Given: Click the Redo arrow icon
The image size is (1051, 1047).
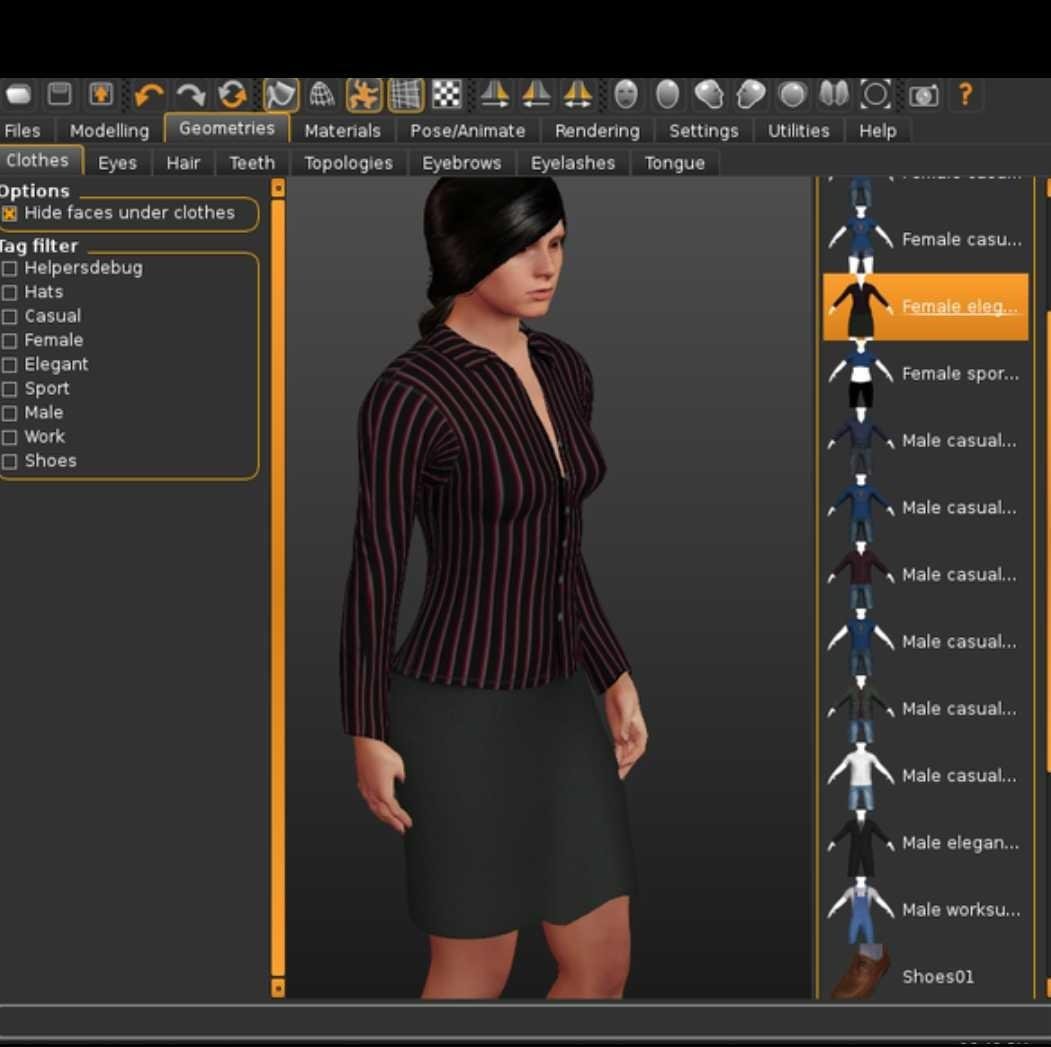Looking at the screenshot, I should (x=190, y=95).
